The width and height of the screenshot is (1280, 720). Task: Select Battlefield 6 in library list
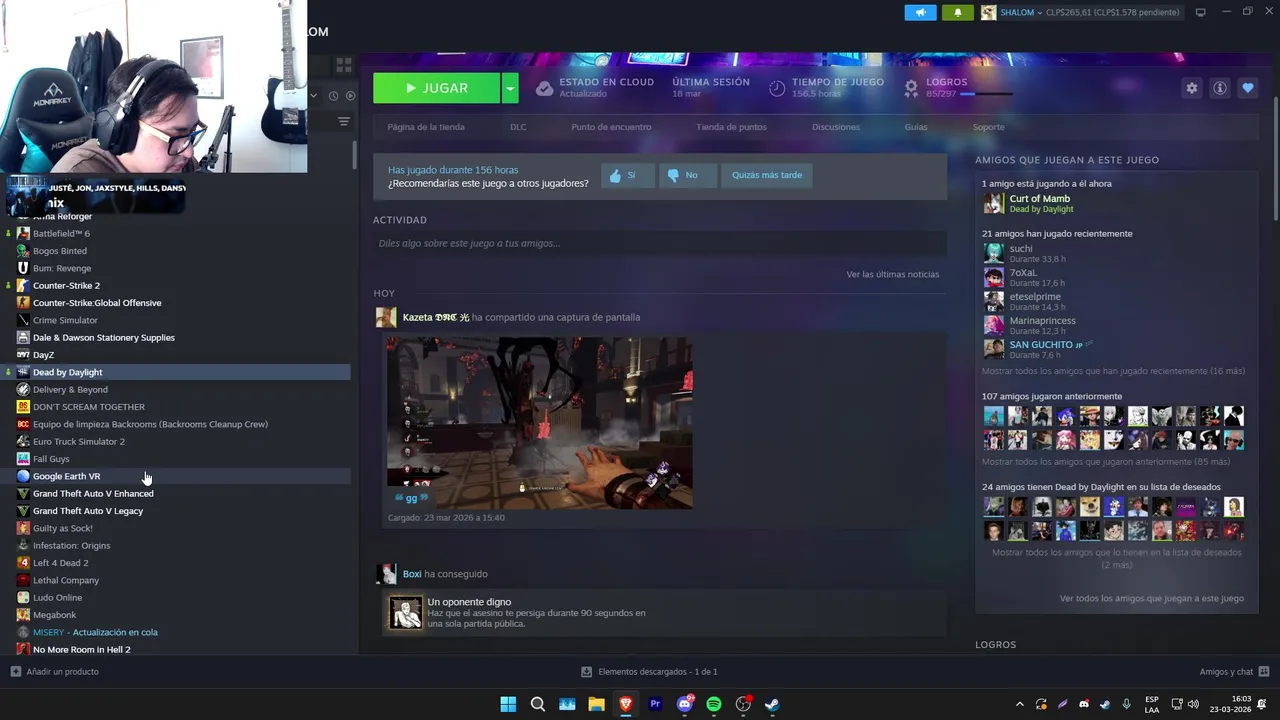point(175,233)
